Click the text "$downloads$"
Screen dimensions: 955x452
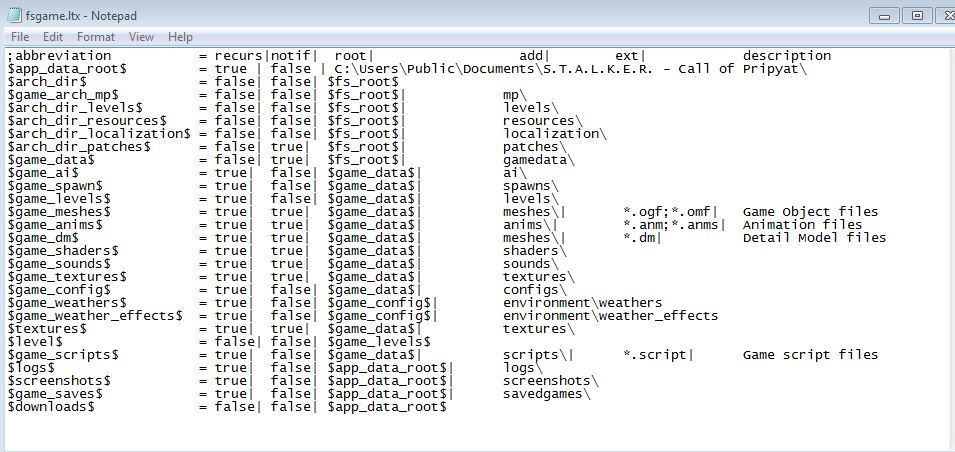(x=51, y=406)
